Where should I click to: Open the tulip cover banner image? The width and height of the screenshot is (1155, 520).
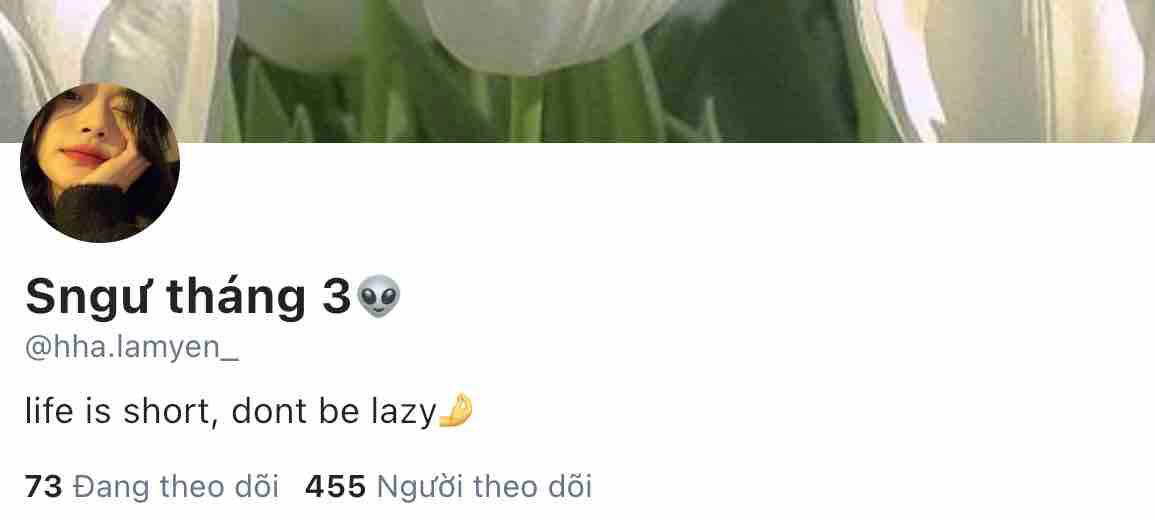[578, 71]
